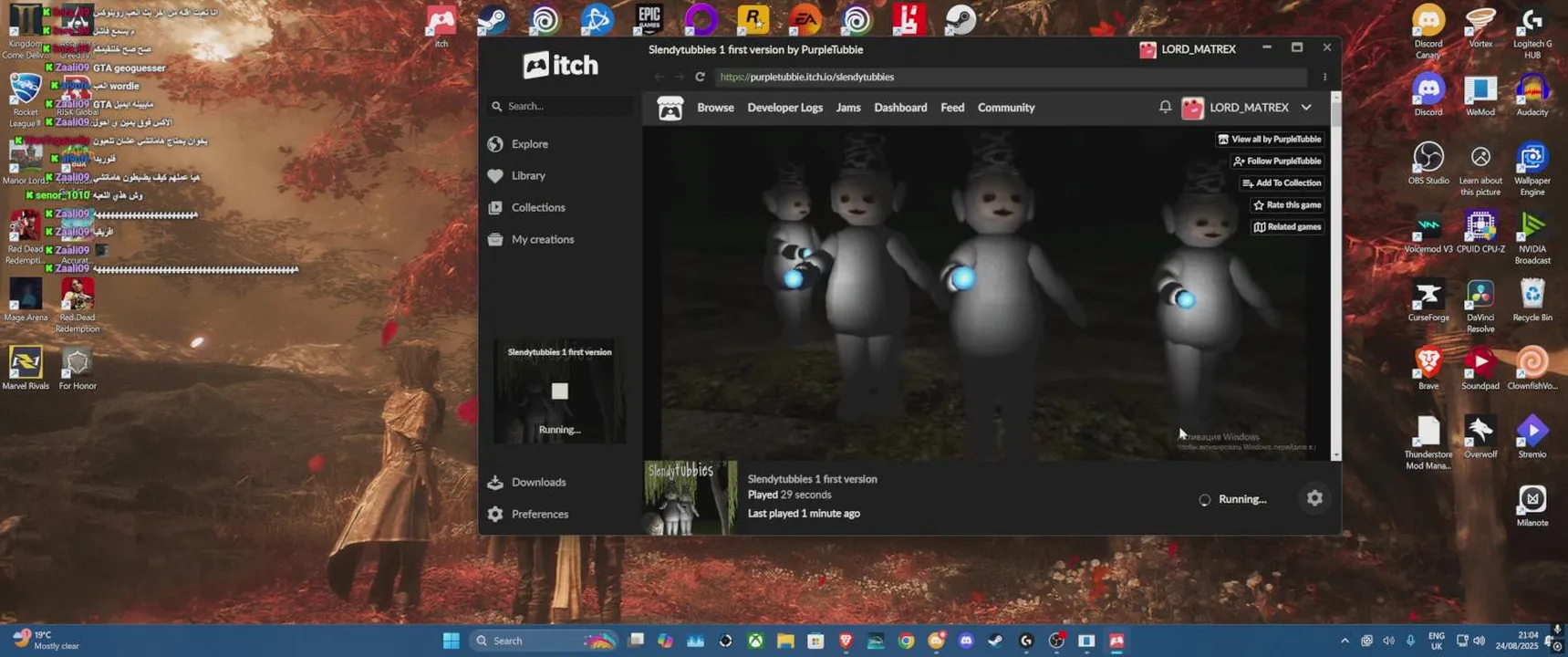
Task: Open the Recycle Bin
Action: 1532,301
